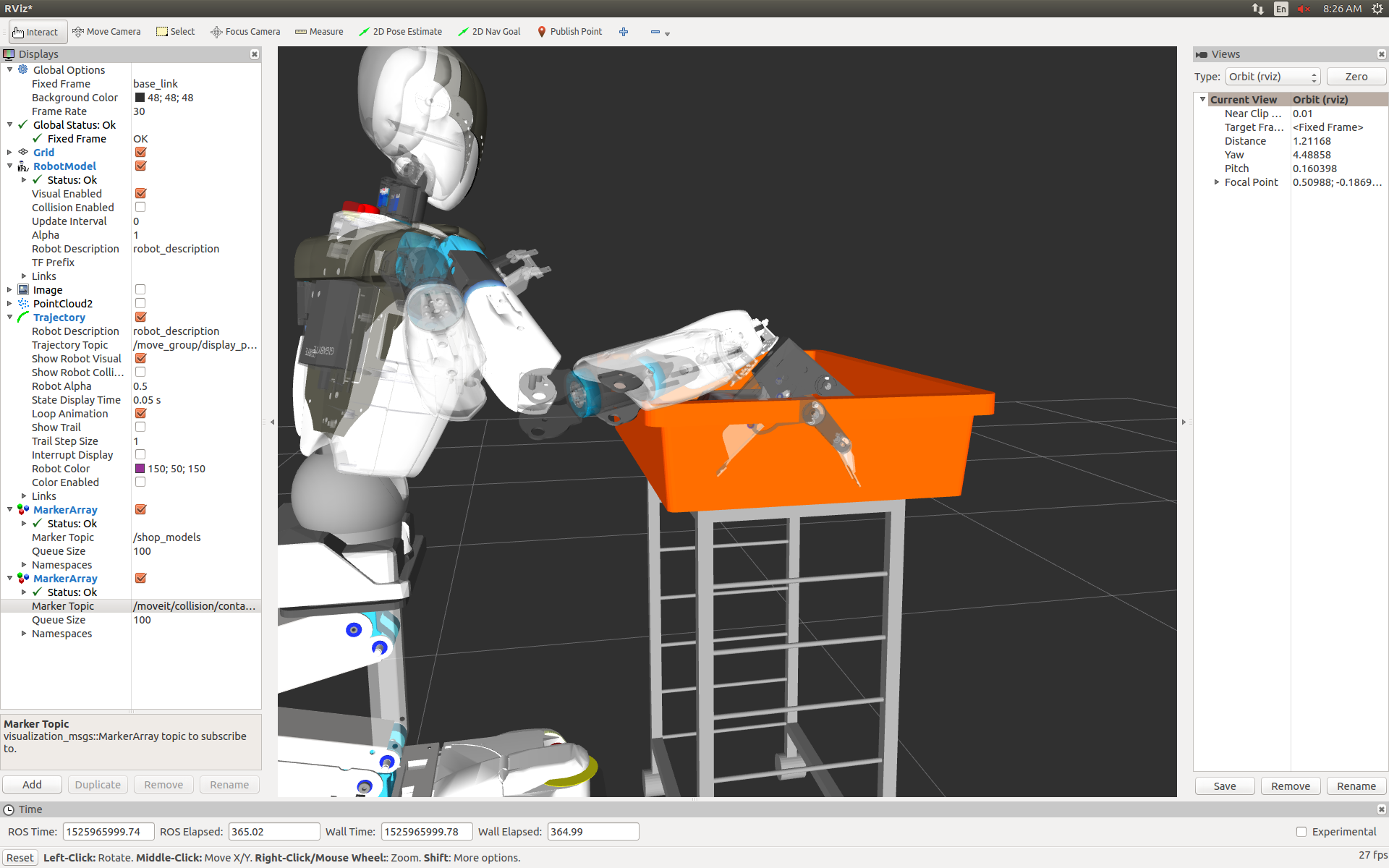Enable Collision Enabled for RobotModel
Image resolution: width=1389 pixels, height=868 pixels.
[140, 207]
